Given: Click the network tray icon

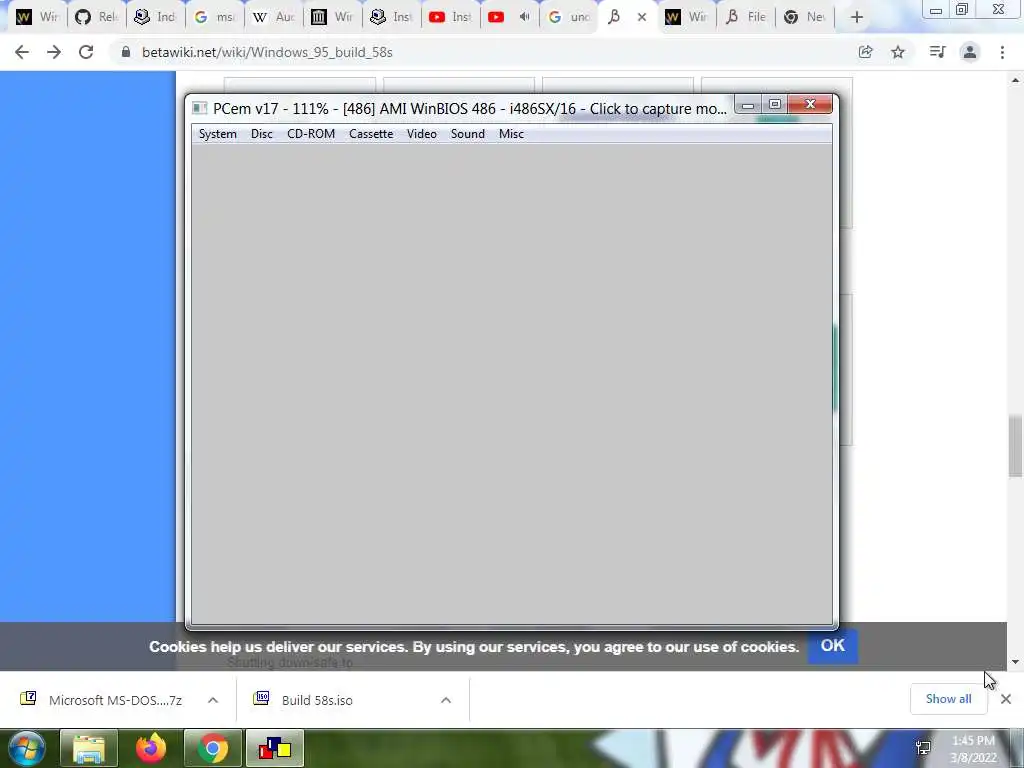Looking at the screenshot, I should 923,748.
